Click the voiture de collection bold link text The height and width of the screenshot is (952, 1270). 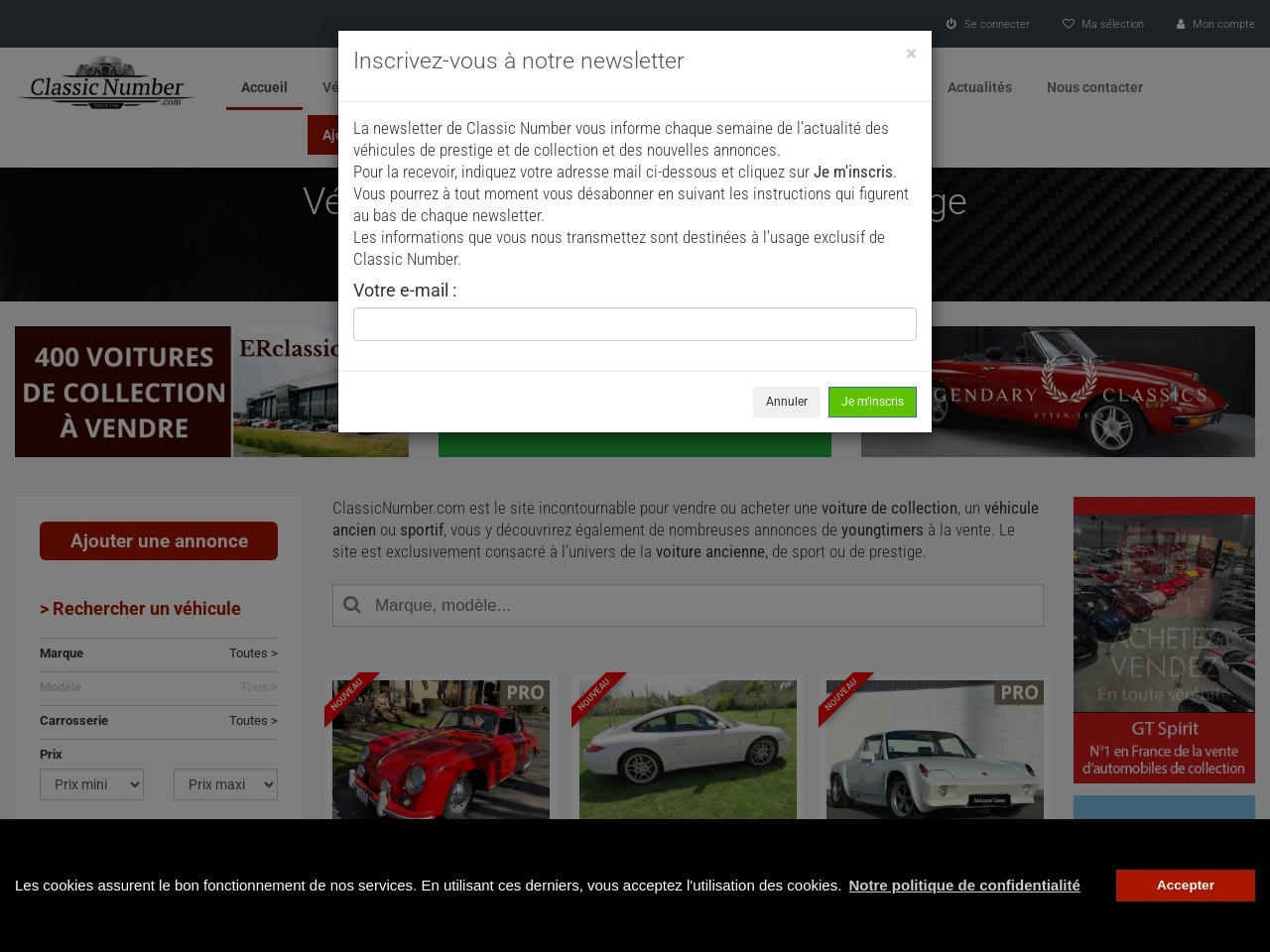point(889,508)
